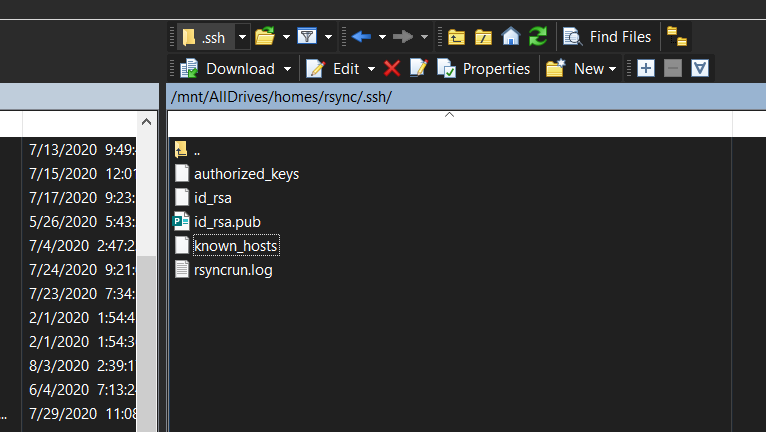Click the open directory folder icon

point(265,37)
